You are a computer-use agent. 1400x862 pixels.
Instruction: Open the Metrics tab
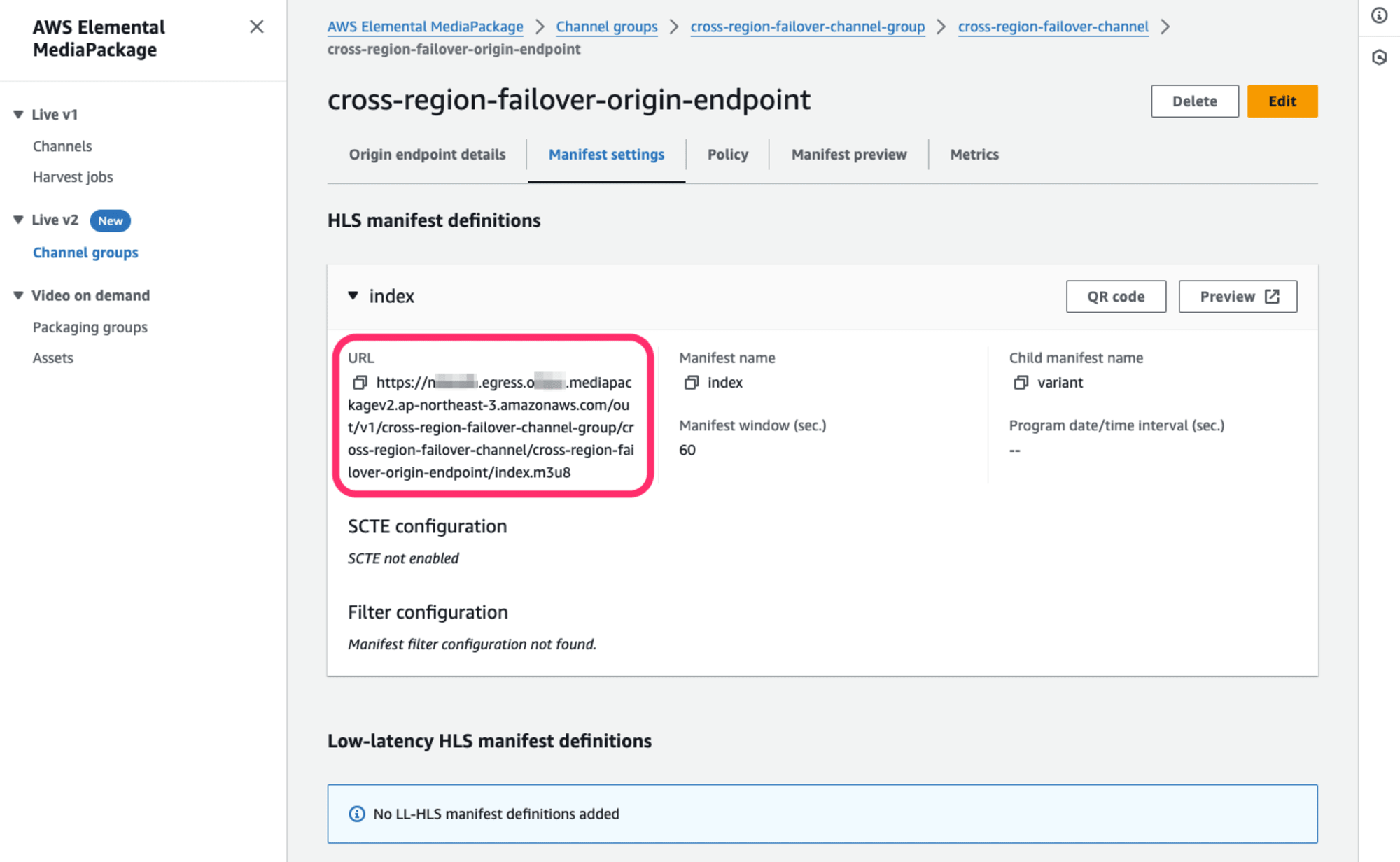click(974, 155)
